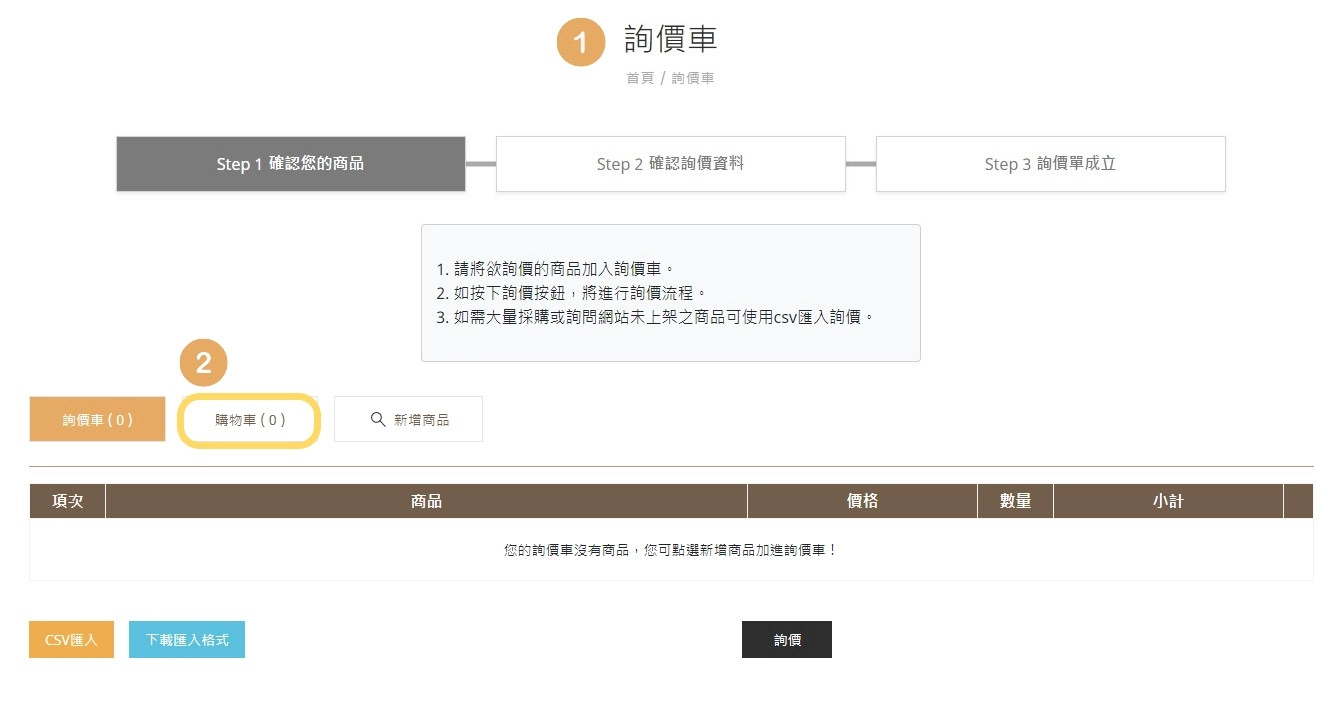
Task: Click the 詢價車 ( 0 ) orange button
Action: [x=97, y=419]
